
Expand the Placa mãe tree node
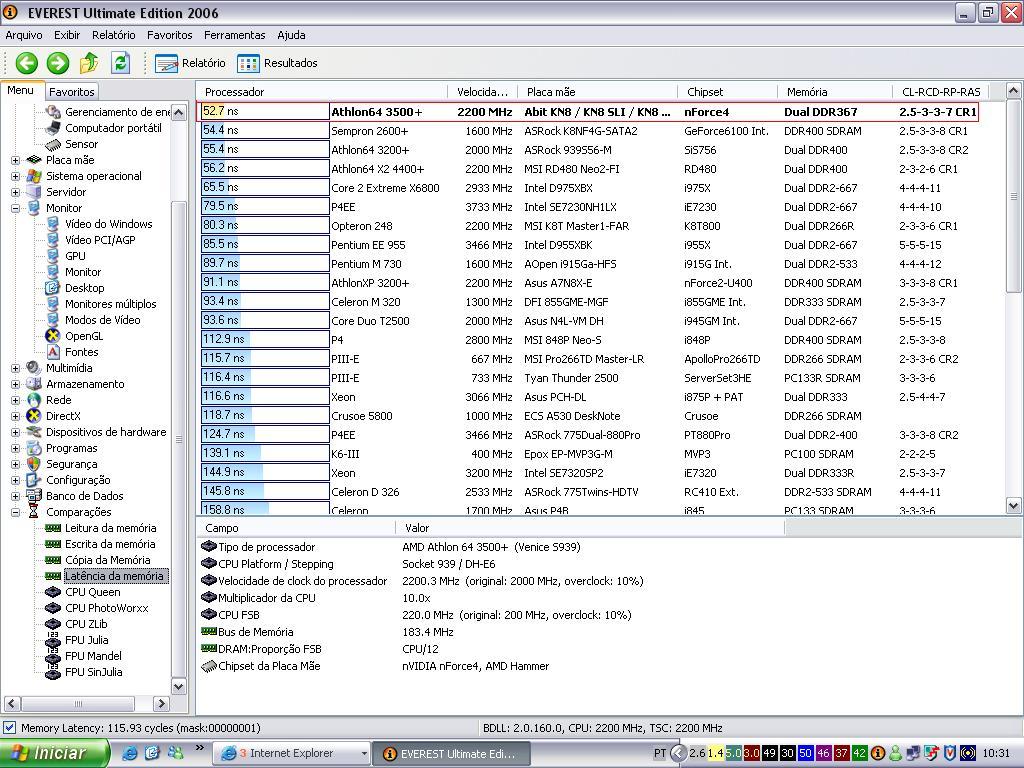coord(15,160)
